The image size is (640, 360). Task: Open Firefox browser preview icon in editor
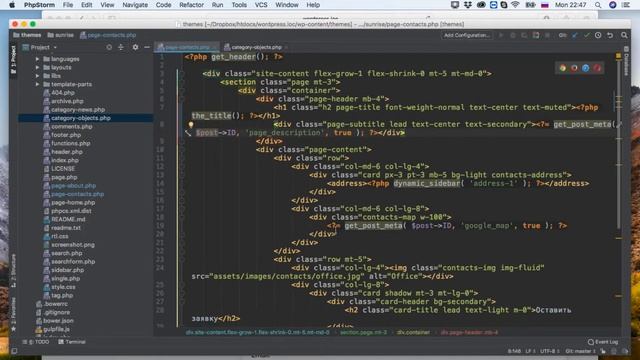pyautogui.click(x=574, y=68)
